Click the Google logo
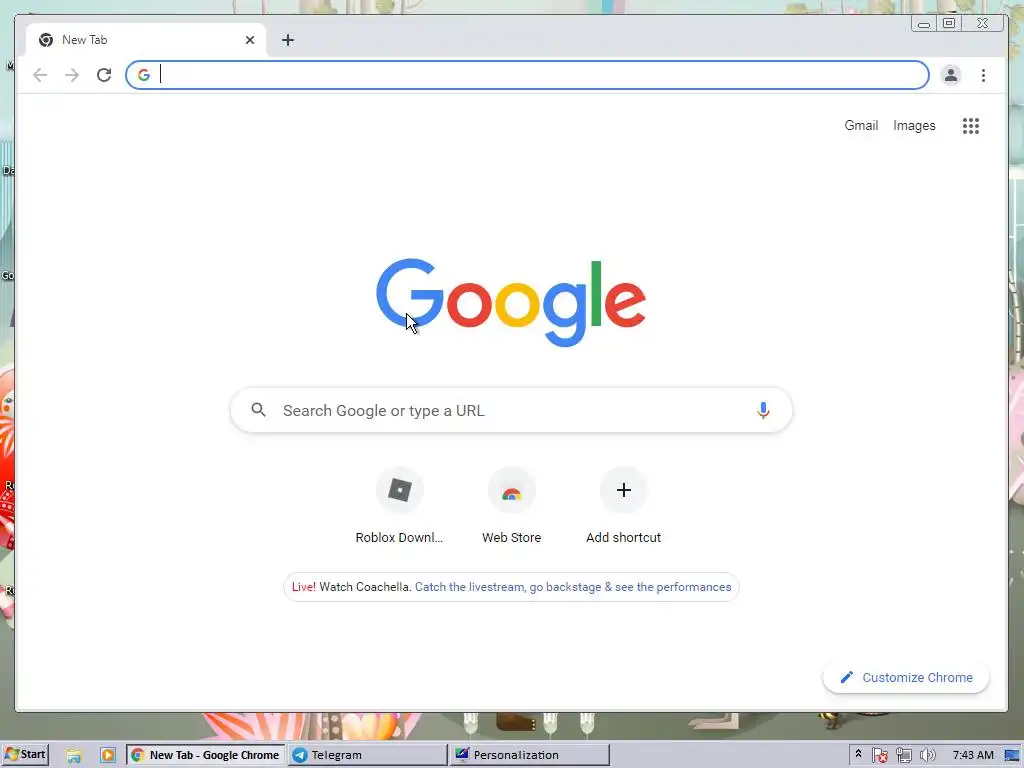Screen dimensions: 1024x768 [511, 302]
